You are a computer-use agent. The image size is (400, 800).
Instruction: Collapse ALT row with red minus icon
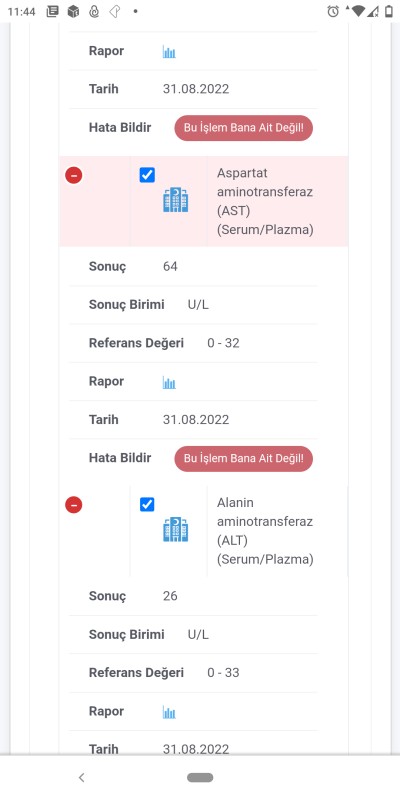[x=73, y=505]
